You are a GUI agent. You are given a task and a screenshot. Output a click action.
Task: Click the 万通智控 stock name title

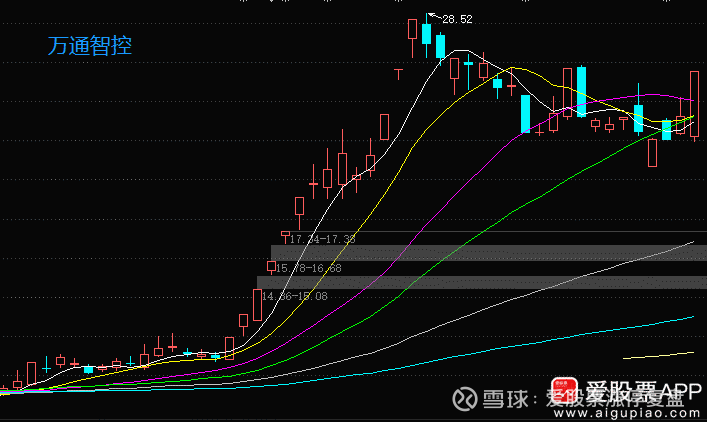pyautogui.click(x=90, y=46)
